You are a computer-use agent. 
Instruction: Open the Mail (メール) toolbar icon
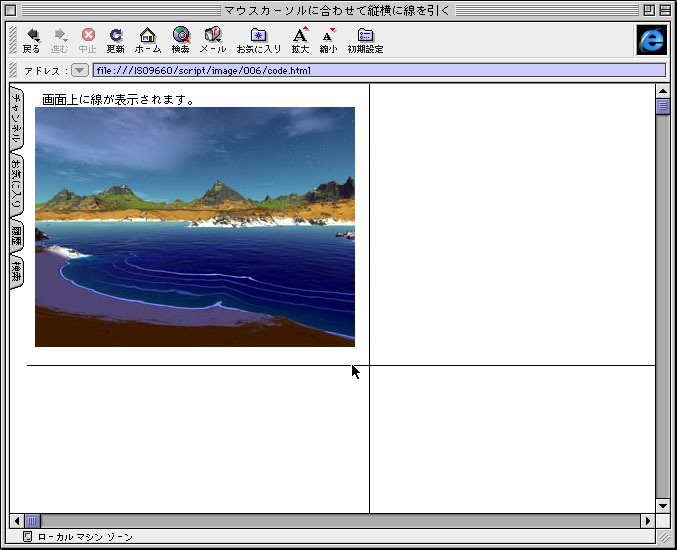point(213,41)
